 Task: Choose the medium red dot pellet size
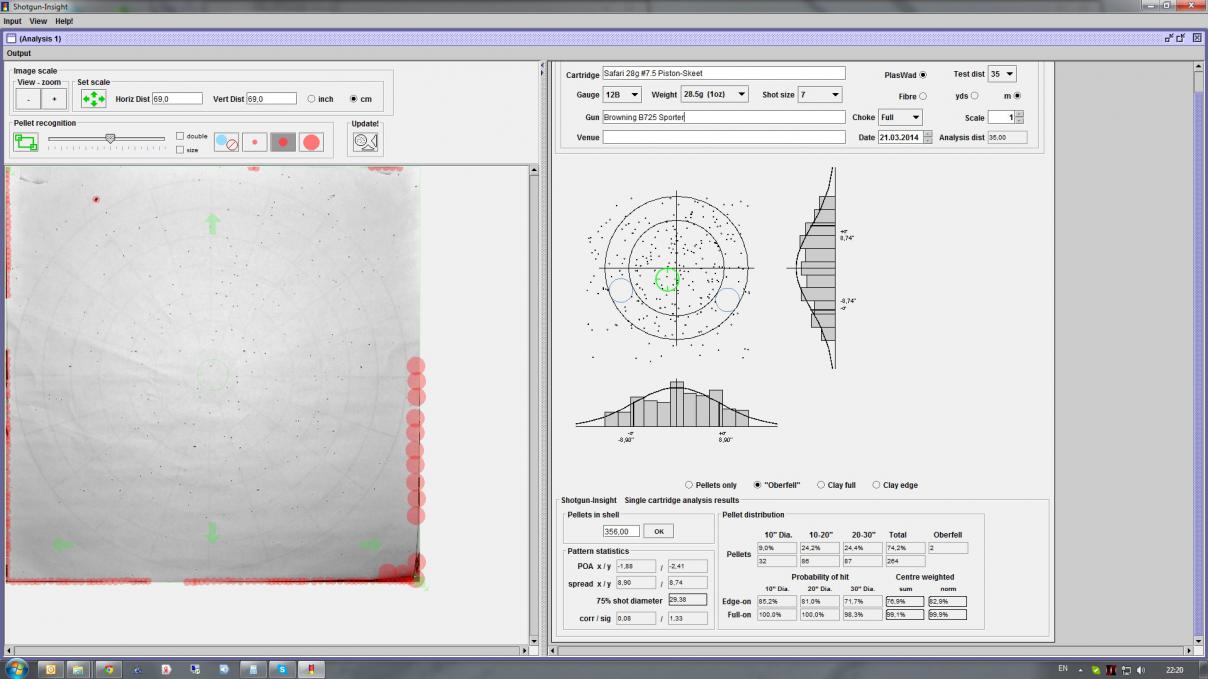(x=282, y=142)
